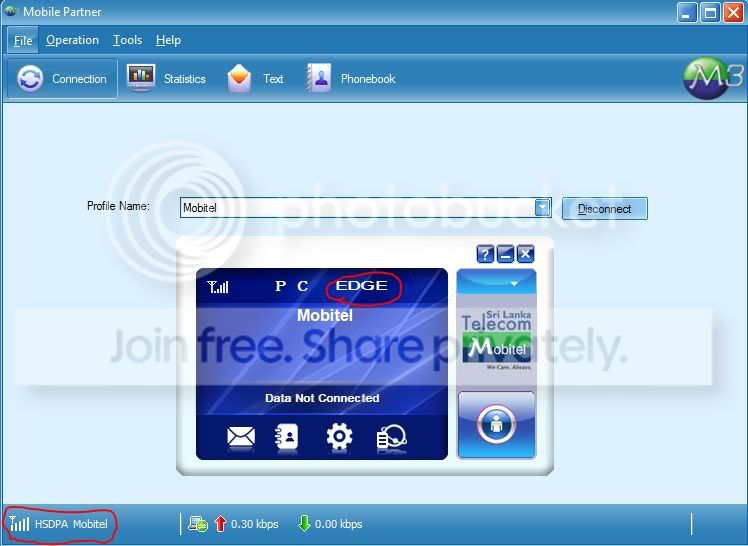The image size is (748, 546).
Task: Expand the Profile Name dropdown arrow
Action: pyautogui.click(x=542, y=208)
